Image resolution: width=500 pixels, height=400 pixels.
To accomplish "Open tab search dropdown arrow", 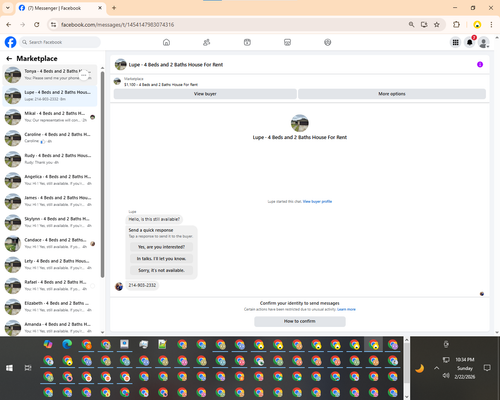I will (8, 8).
